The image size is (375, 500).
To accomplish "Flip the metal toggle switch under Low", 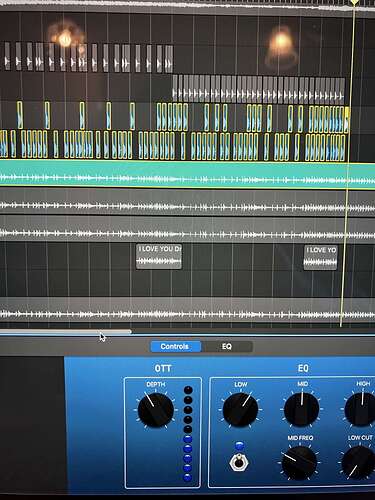I will click(x=239, y=462).
